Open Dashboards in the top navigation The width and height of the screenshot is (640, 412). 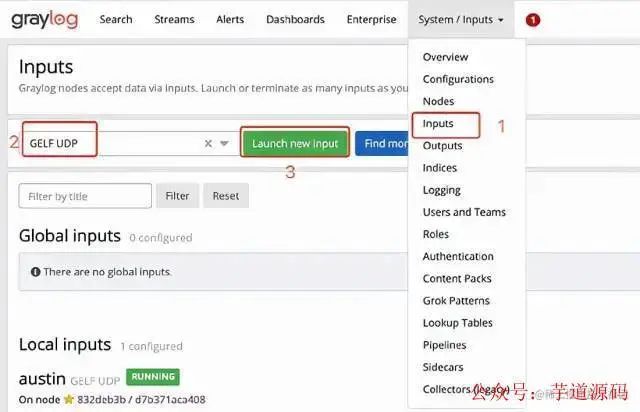[296, 20]
